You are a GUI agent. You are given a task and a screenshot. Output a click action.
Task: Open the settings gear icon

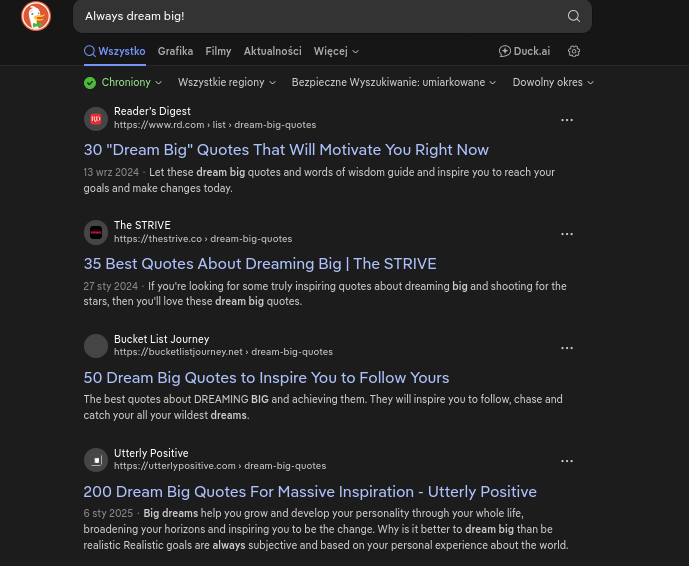(574, 51)
